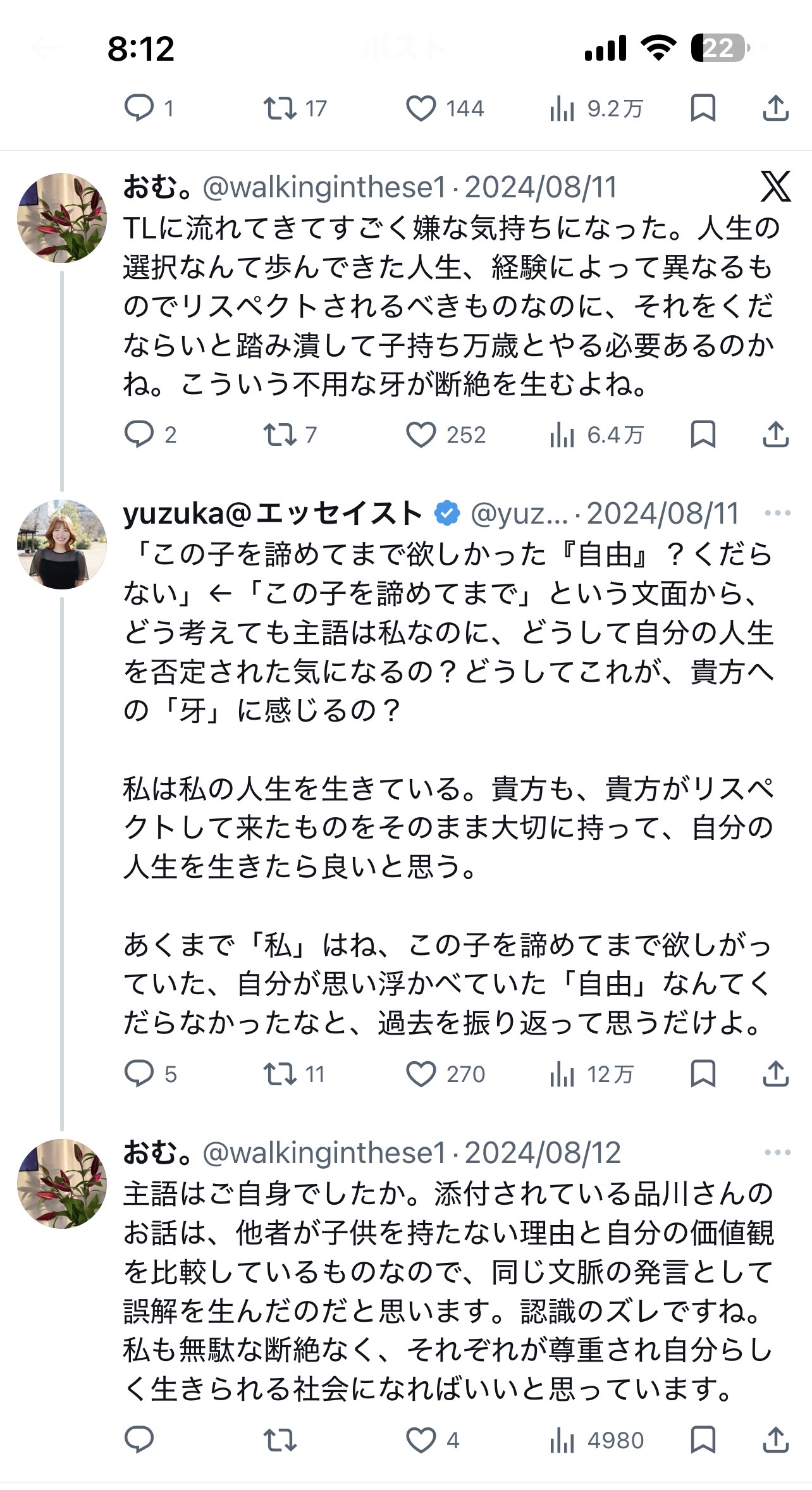Screen dimensions: 812x1490
Task: Repost the last おむ。 post from 2024/08/12
Action: [x=280, y=1440]
